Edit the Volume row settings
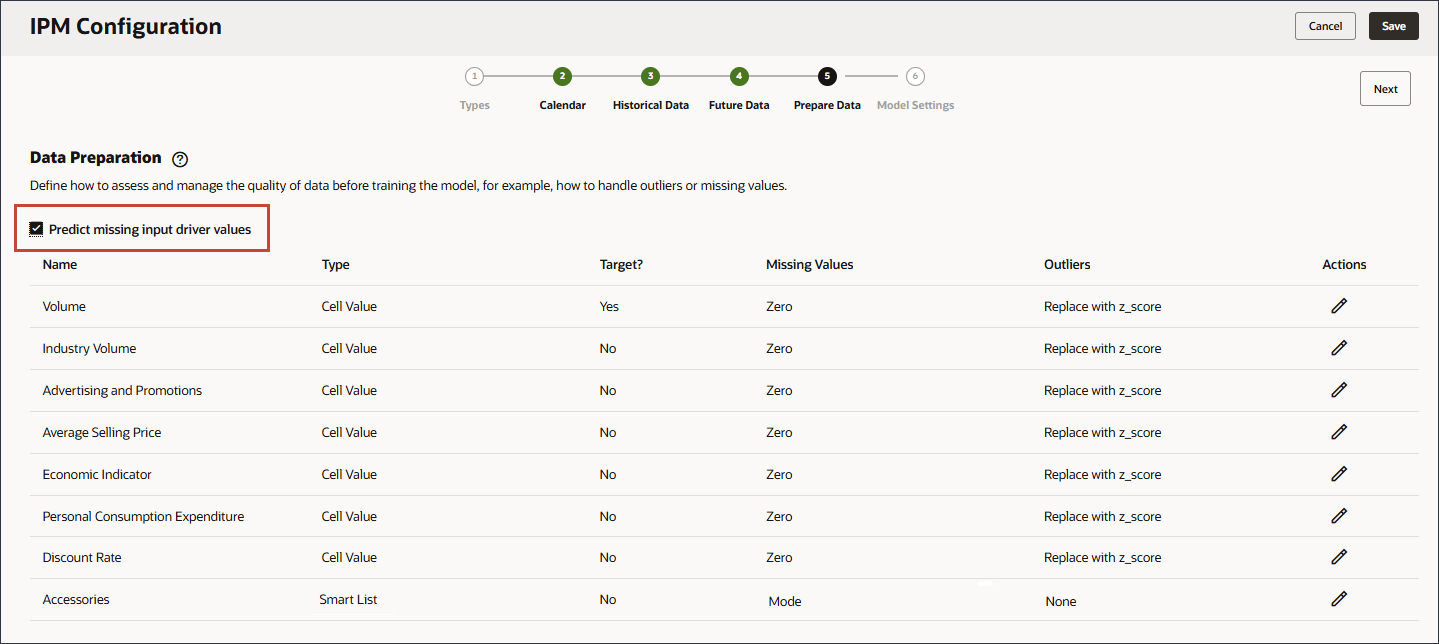Screen dimensions: 1439x644 pyautogui.click(x=1339, y=306)
